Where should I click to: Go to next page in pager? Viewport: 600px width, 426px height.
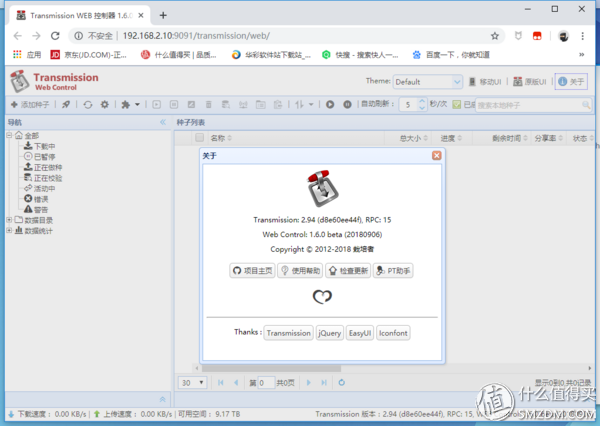click(309, 382)
